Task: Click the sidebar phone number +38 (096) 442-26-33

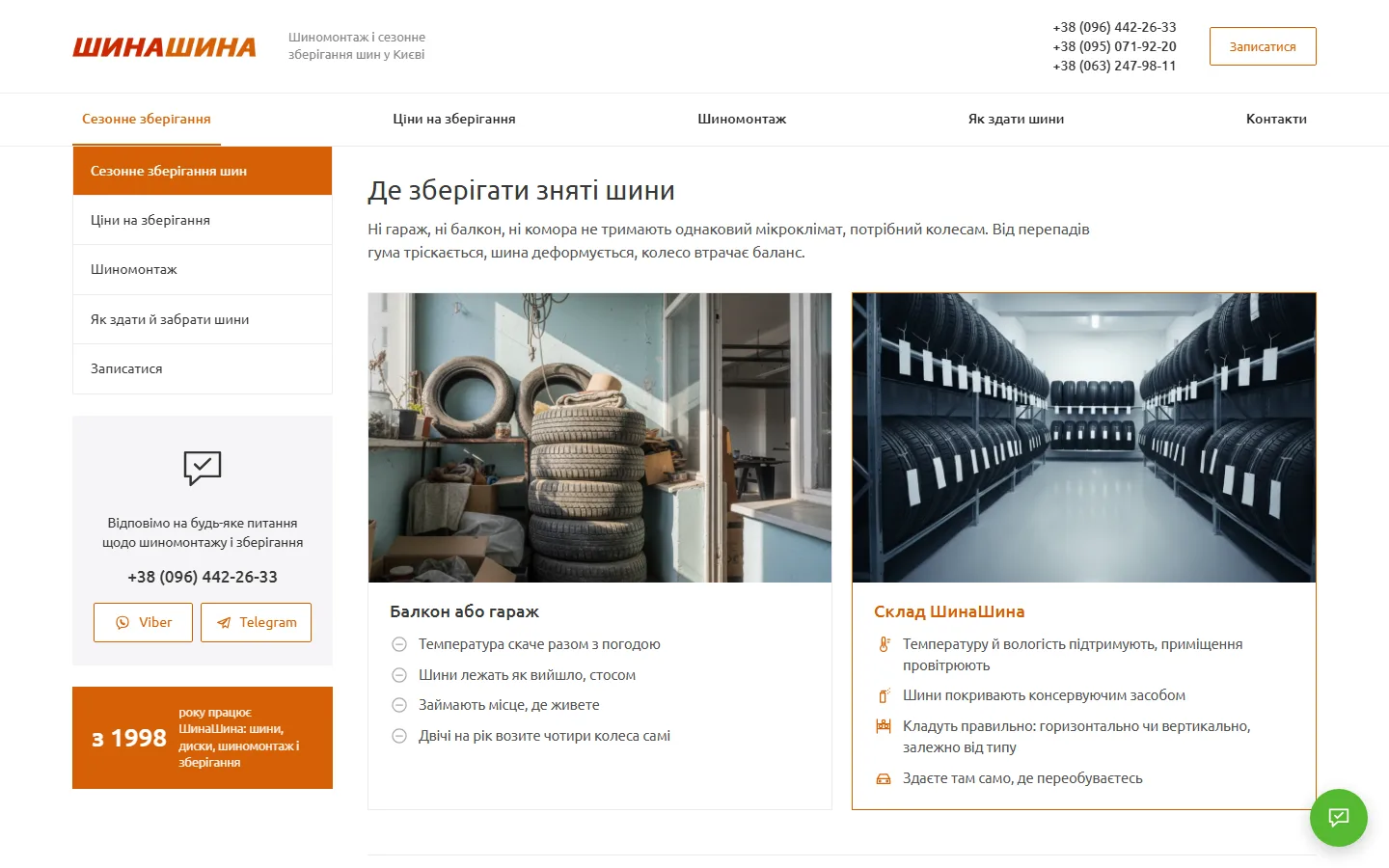Action: click(203, 577)
